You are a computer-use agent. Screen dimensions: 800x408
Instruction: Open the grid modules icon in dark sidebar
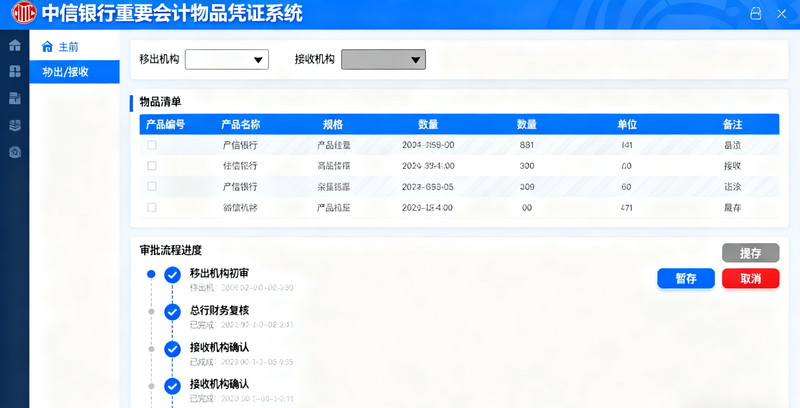[15, 71]
